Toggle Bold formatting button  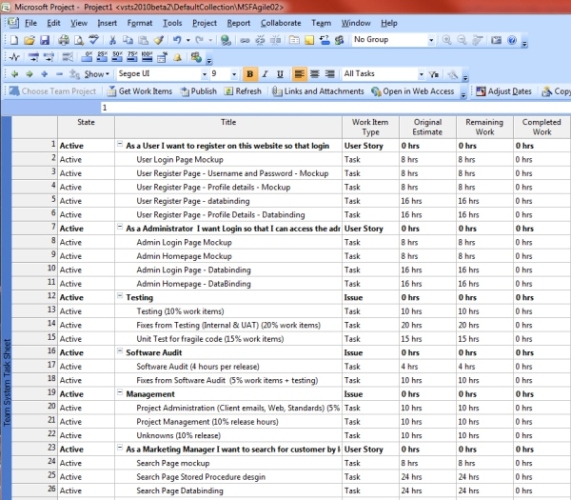[x=250, y=74]
